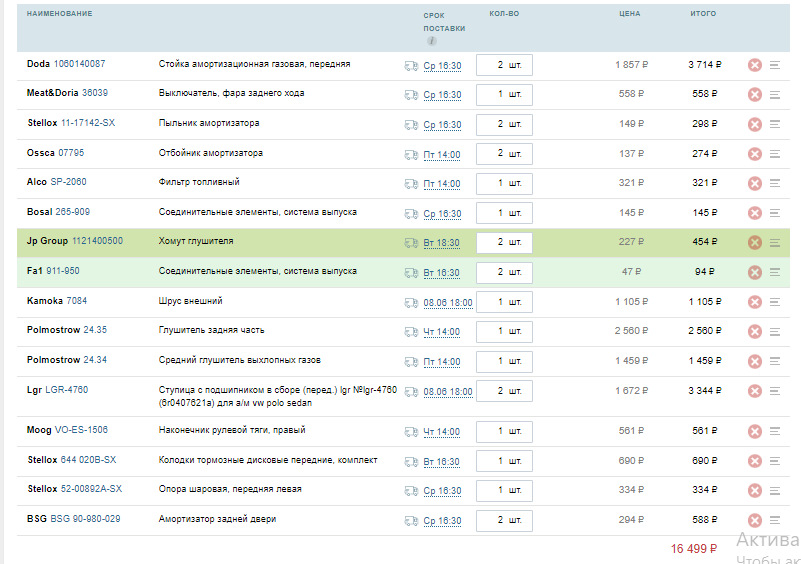The height and width of the screenshot is (564, 801).
Task: Click the Итого column header
Action: pyautogui.click(x=703, y=14)
